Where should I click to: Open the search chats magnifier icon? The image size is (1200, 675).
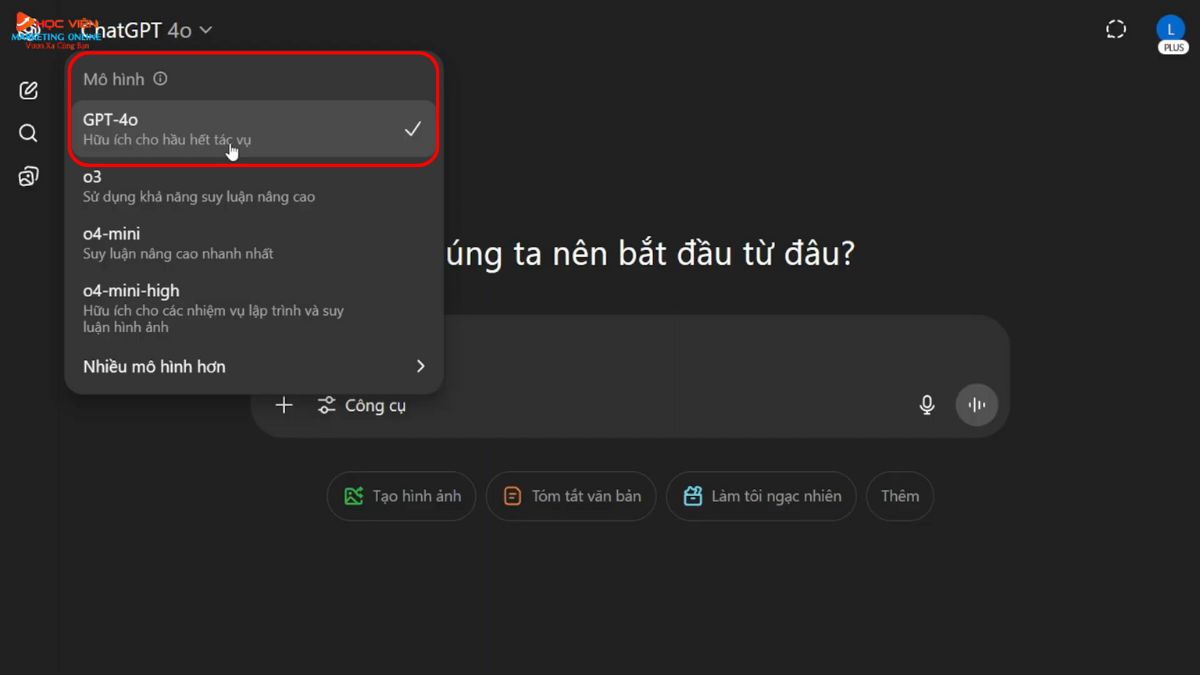tap(28, 133)
